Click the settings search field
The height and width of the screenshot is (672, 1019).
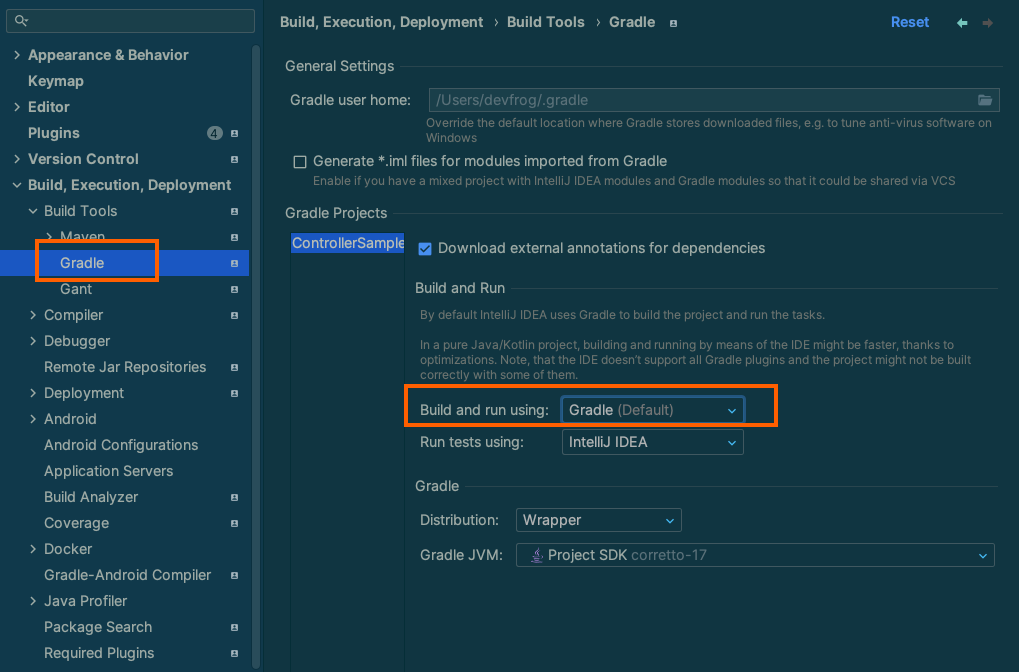(131, 21)
